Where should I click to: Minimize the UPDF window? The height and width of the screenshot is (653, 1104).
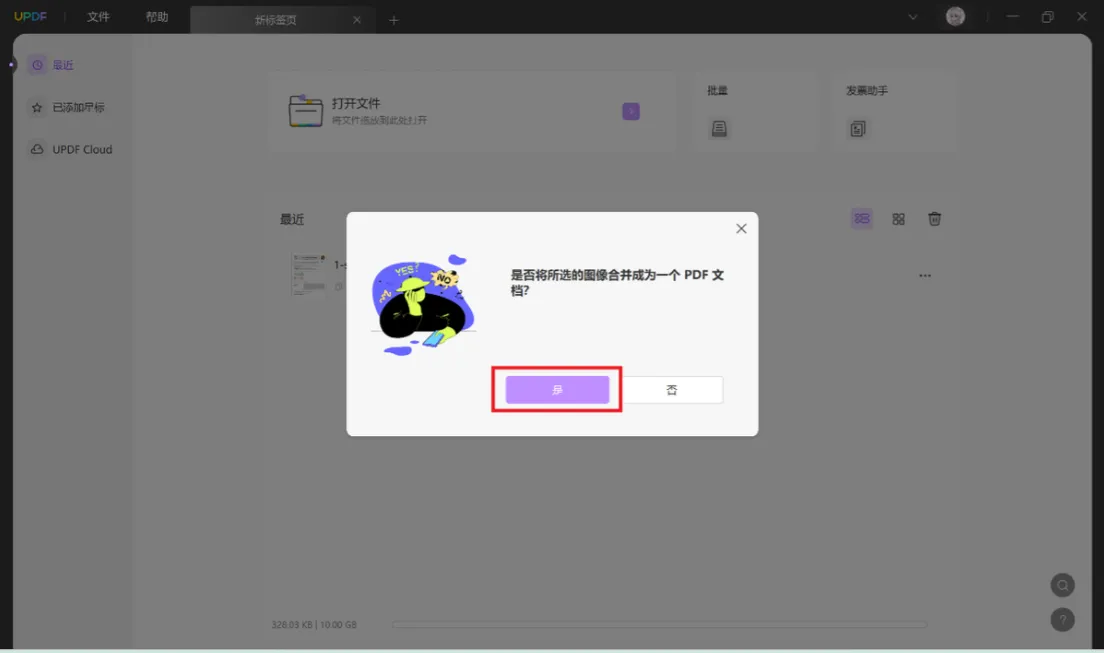point(1012,16)
